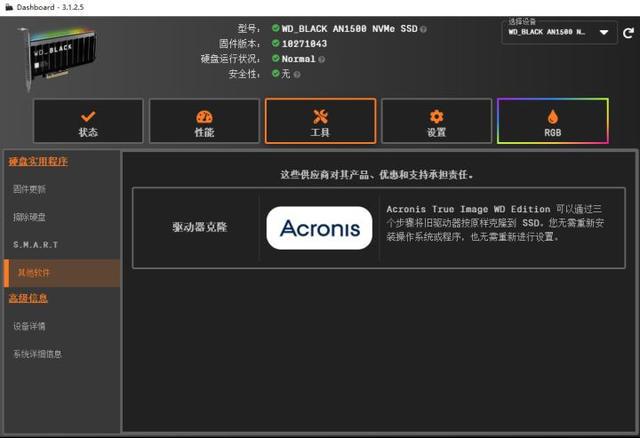Click the info icon next to model name
The height and width of the screenshot is (438, 640).
(424, 29)
